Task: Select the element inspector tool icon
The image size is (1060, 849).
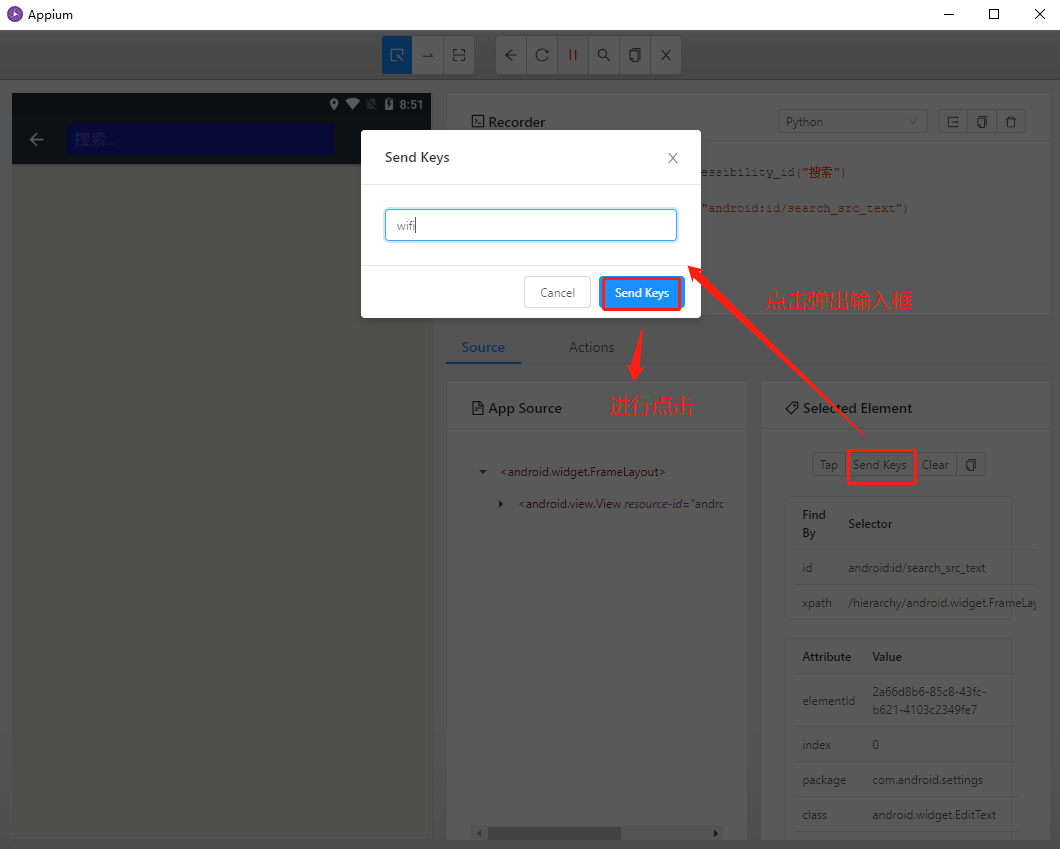Action: pyautogui.click(x=397, y=55)
